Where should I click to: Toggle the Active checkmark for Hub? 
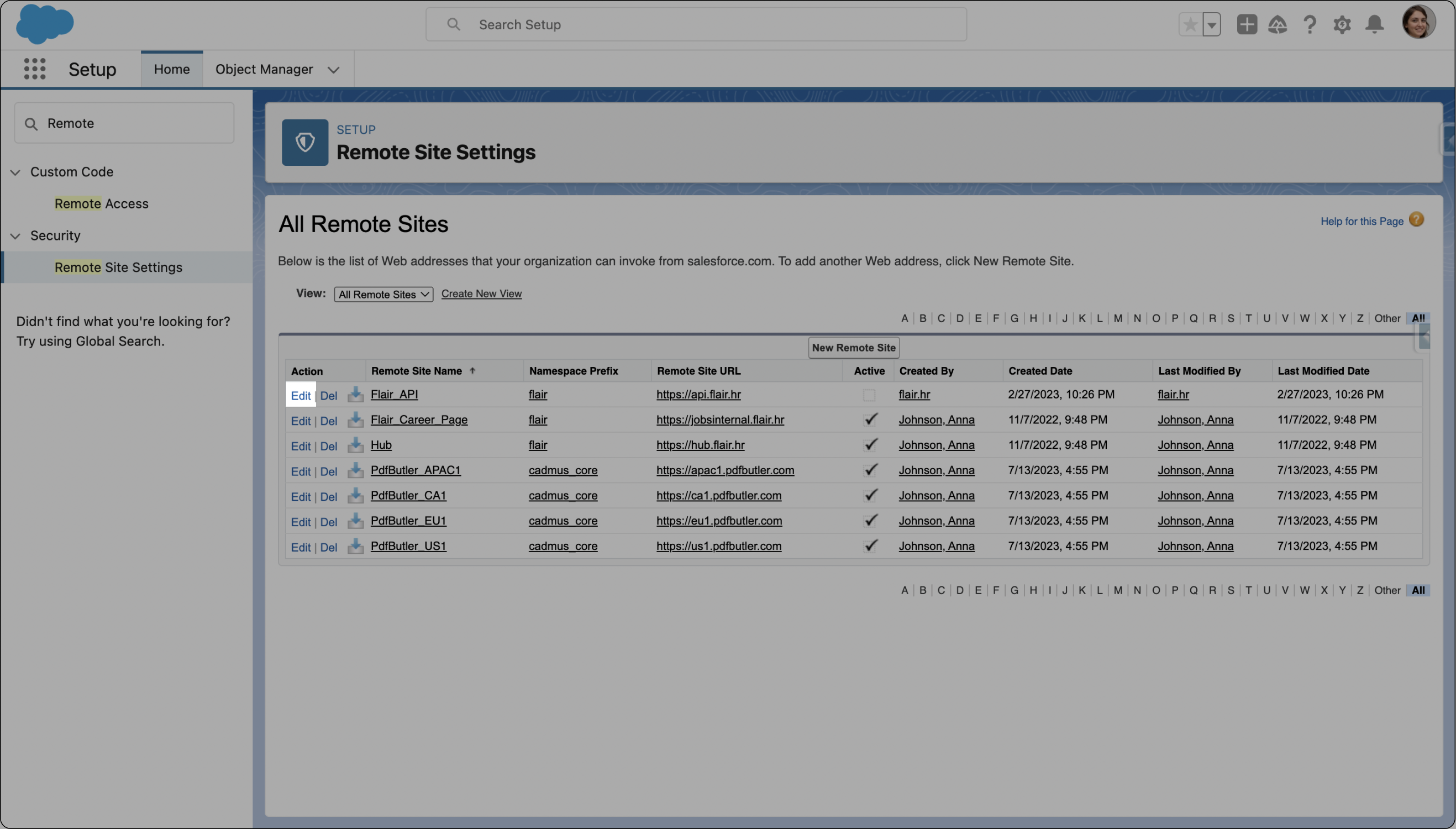coord(870,445)
